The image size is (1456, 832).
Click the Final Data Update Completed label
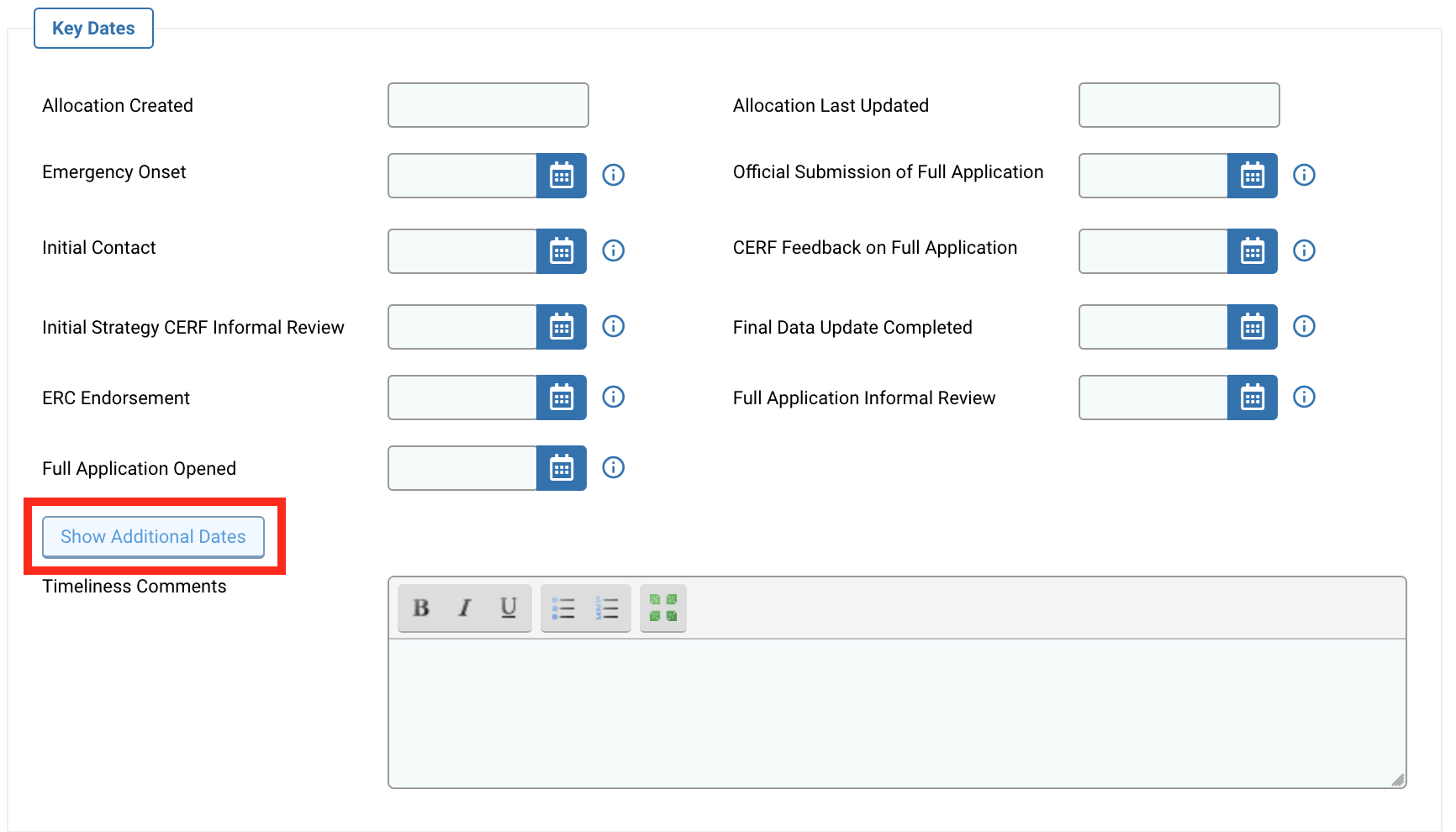tap(852, 328)
